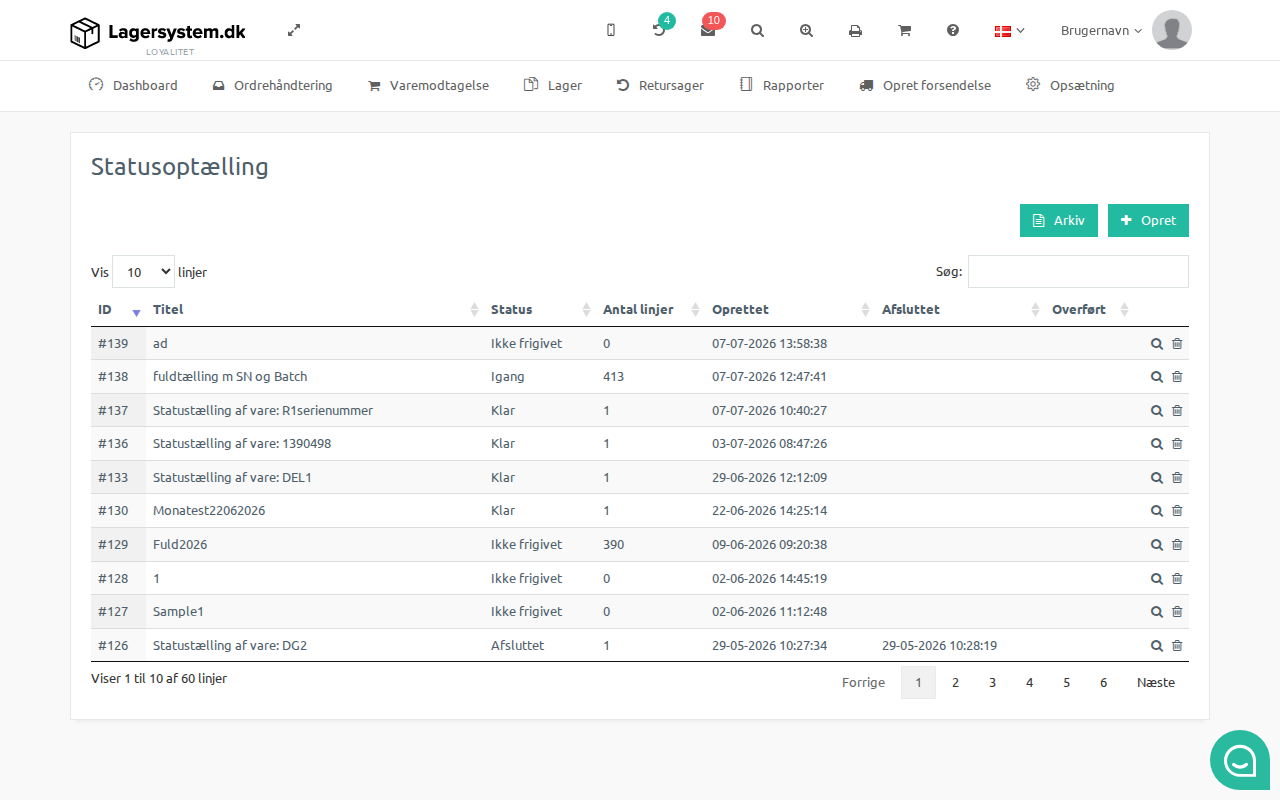
Task: Click the advanced search zoom-plus icon
Action: [x=806, y=31]
